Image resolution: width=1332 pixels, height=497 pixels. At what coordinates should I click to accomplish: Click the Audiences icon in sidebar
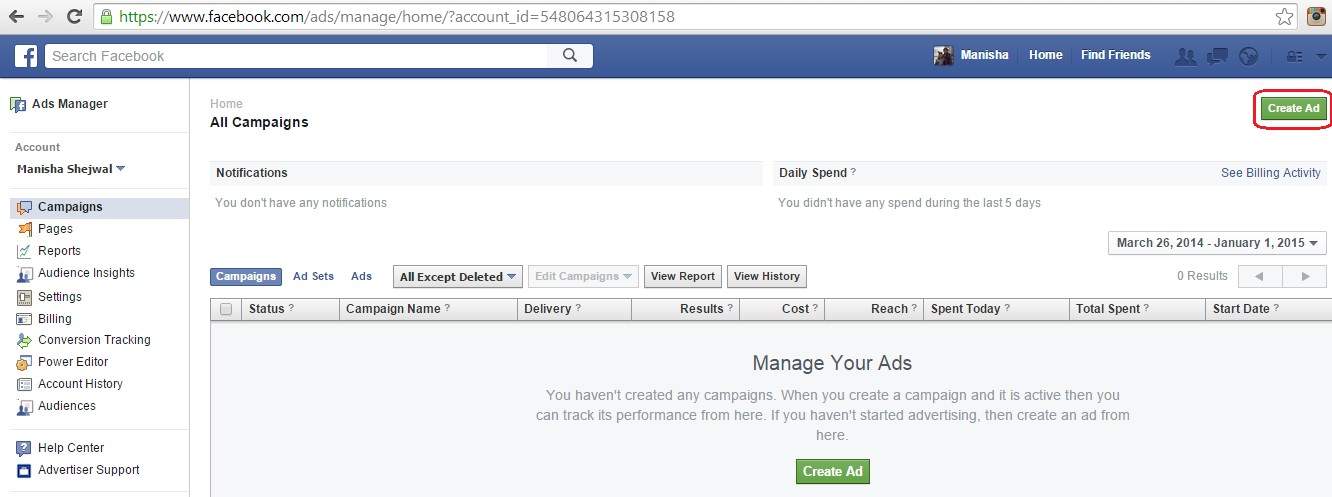tap(25, 407)
